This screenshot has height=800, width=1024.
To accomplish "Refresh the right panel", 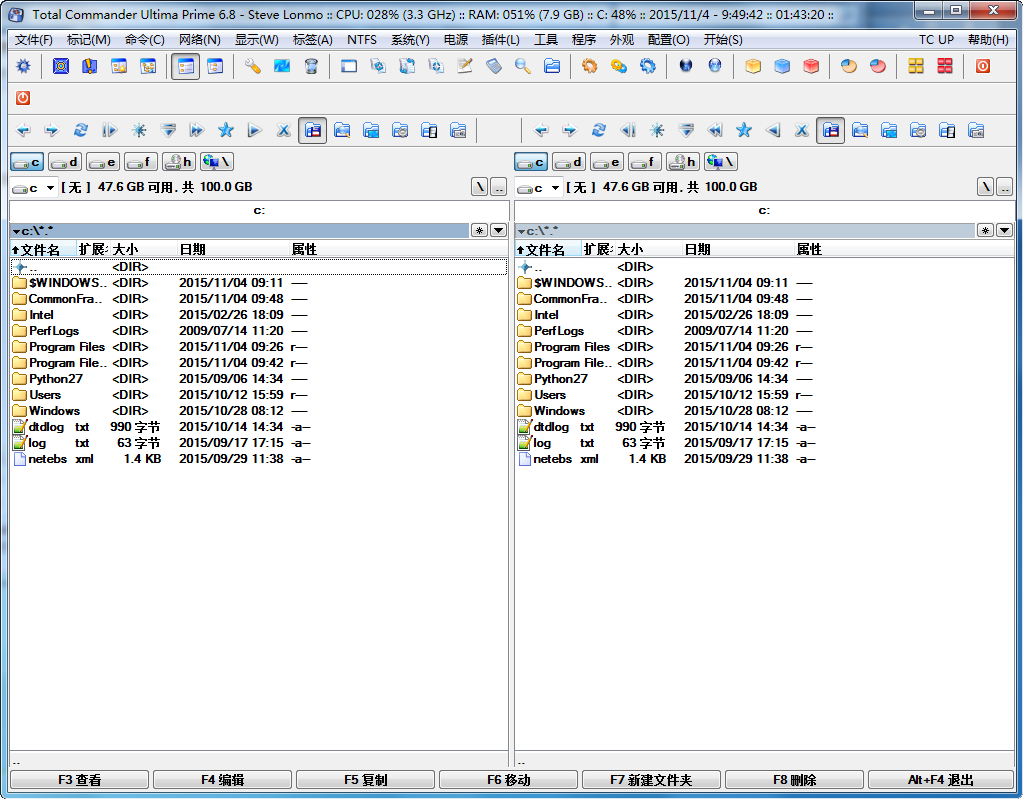I will tap(599, 131).
